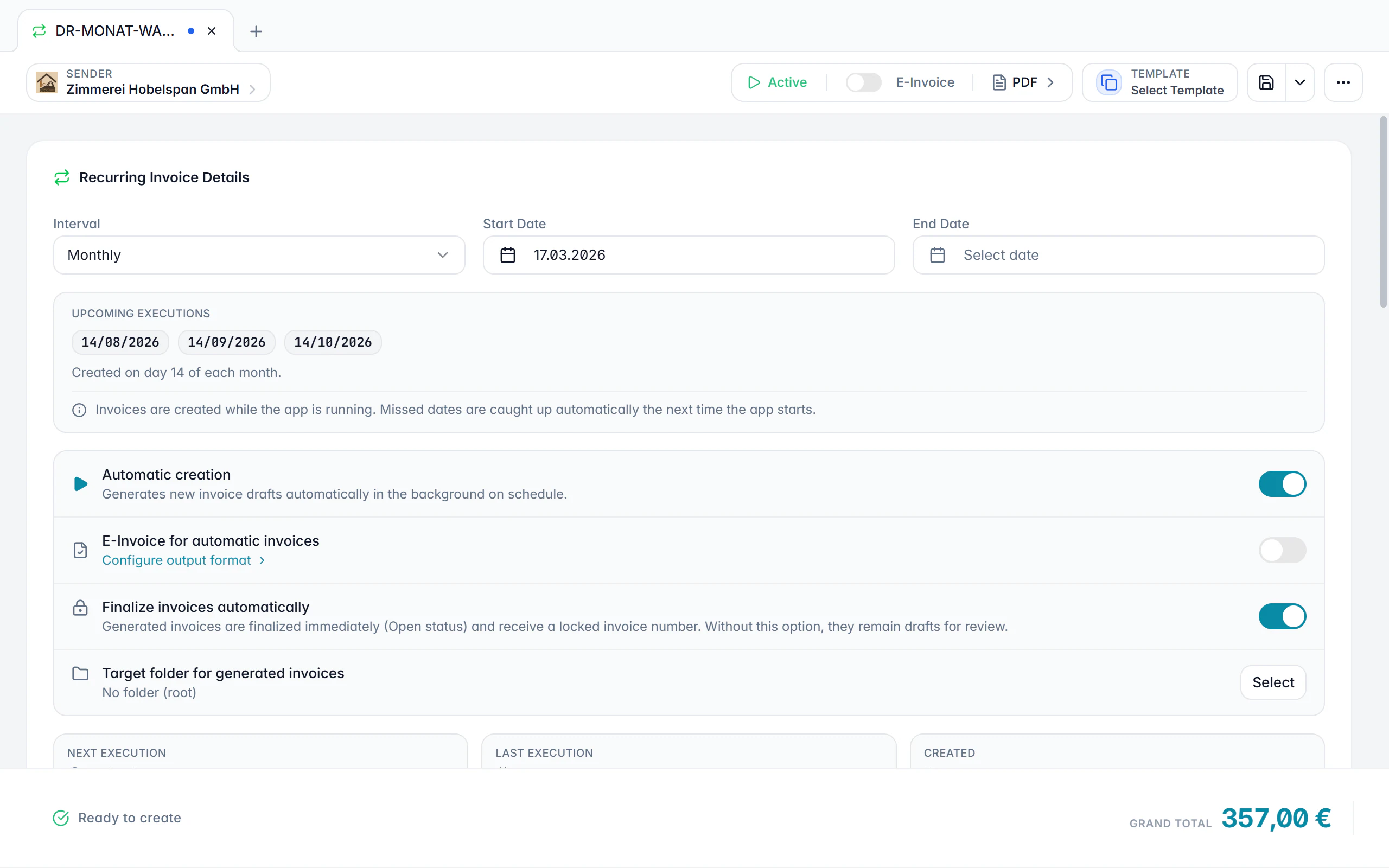The height and width of the screenshot is (868, 1389).
Task: Enable E-Invoice for automatic invoices toggle
Action: point(1282,550)
